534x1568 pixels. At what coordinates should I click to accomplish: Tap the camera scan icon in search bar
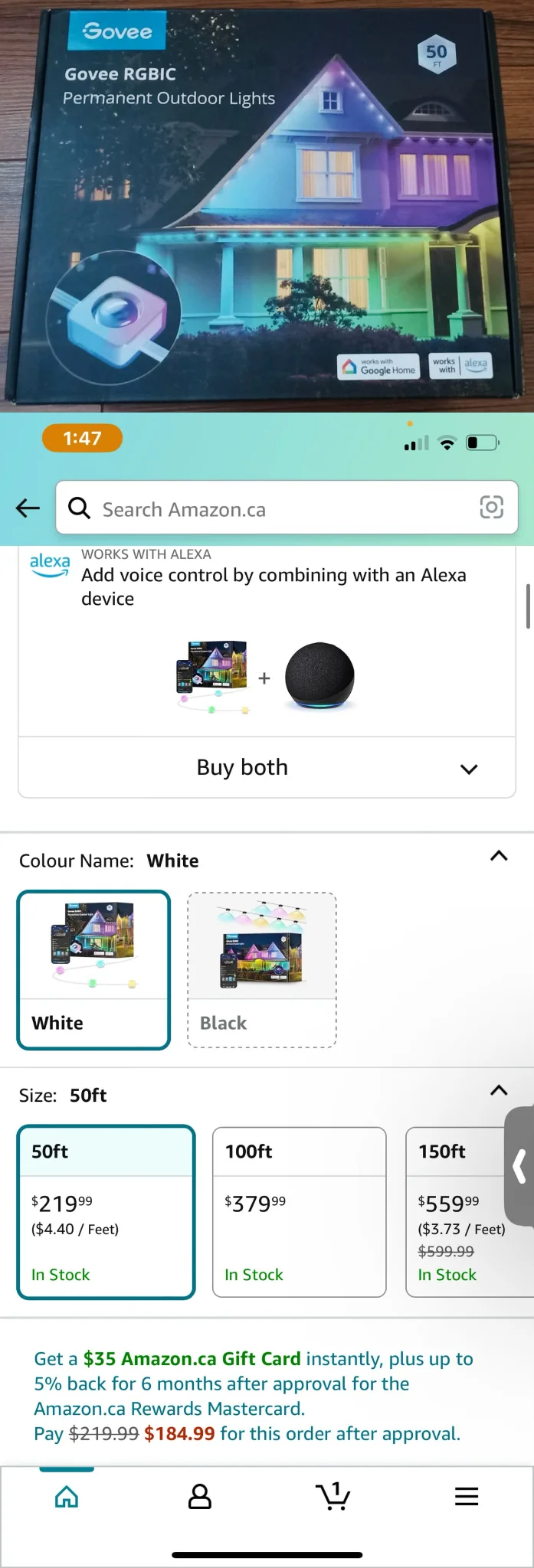click(x=491, y=507)
